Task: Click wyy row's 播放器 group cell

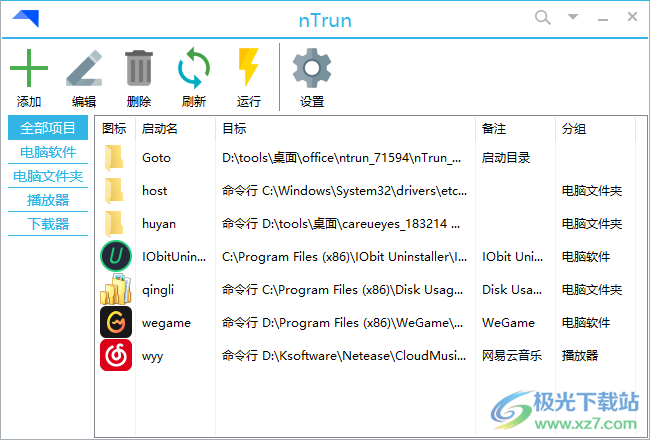Action: [580, 356]
